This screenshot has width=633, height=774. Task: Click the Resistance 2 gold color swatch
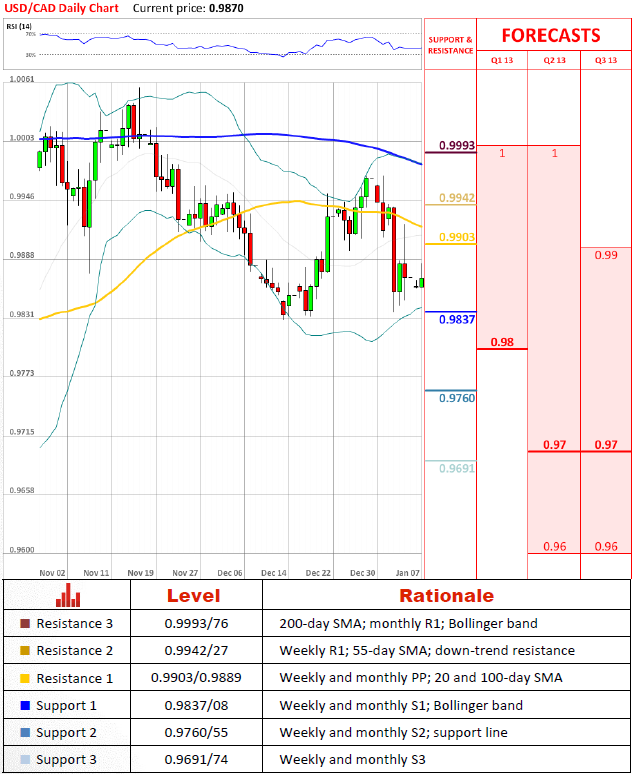(x=25, y=651)
